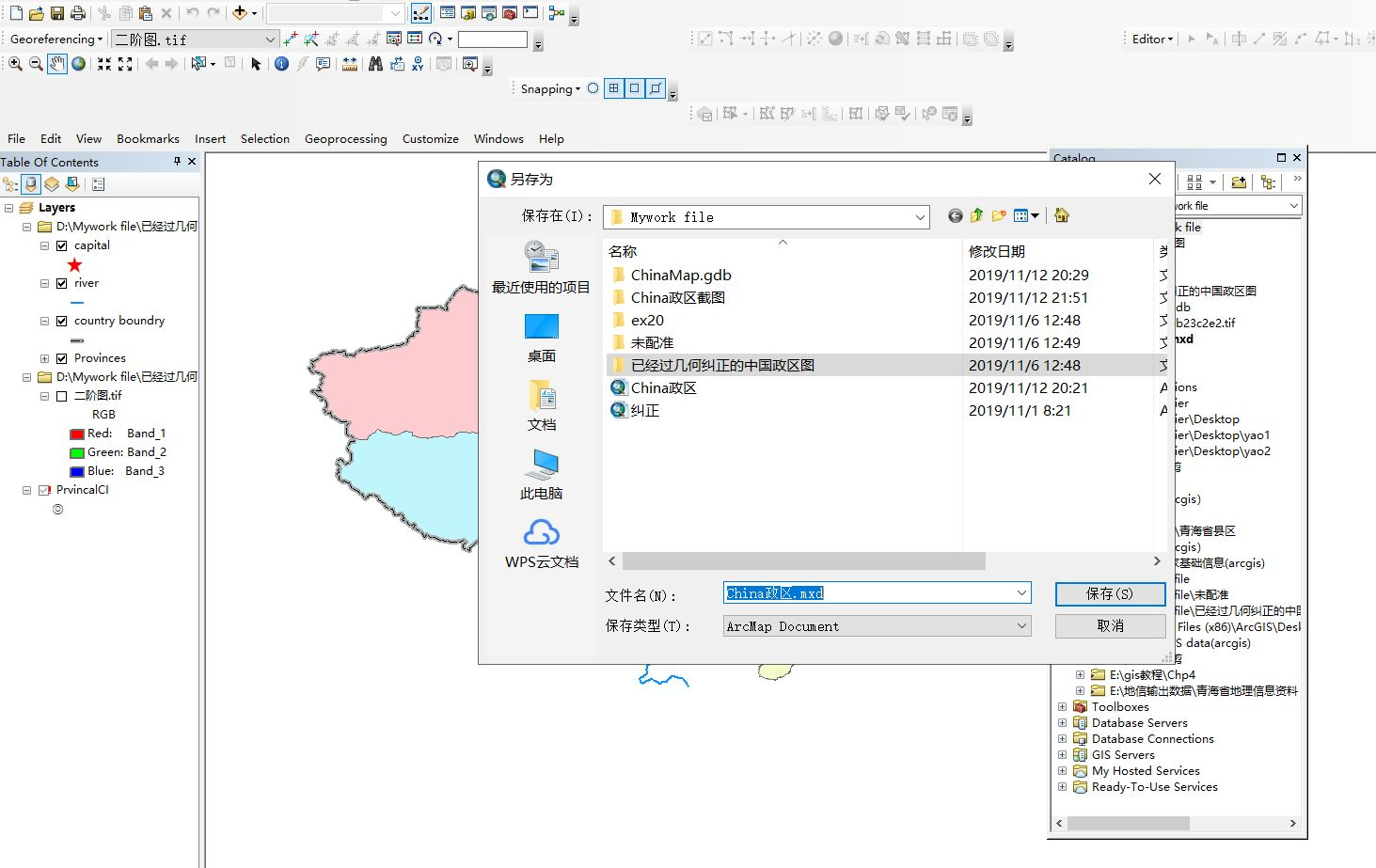Open the Editor dropdown menu

[1152, 39]
